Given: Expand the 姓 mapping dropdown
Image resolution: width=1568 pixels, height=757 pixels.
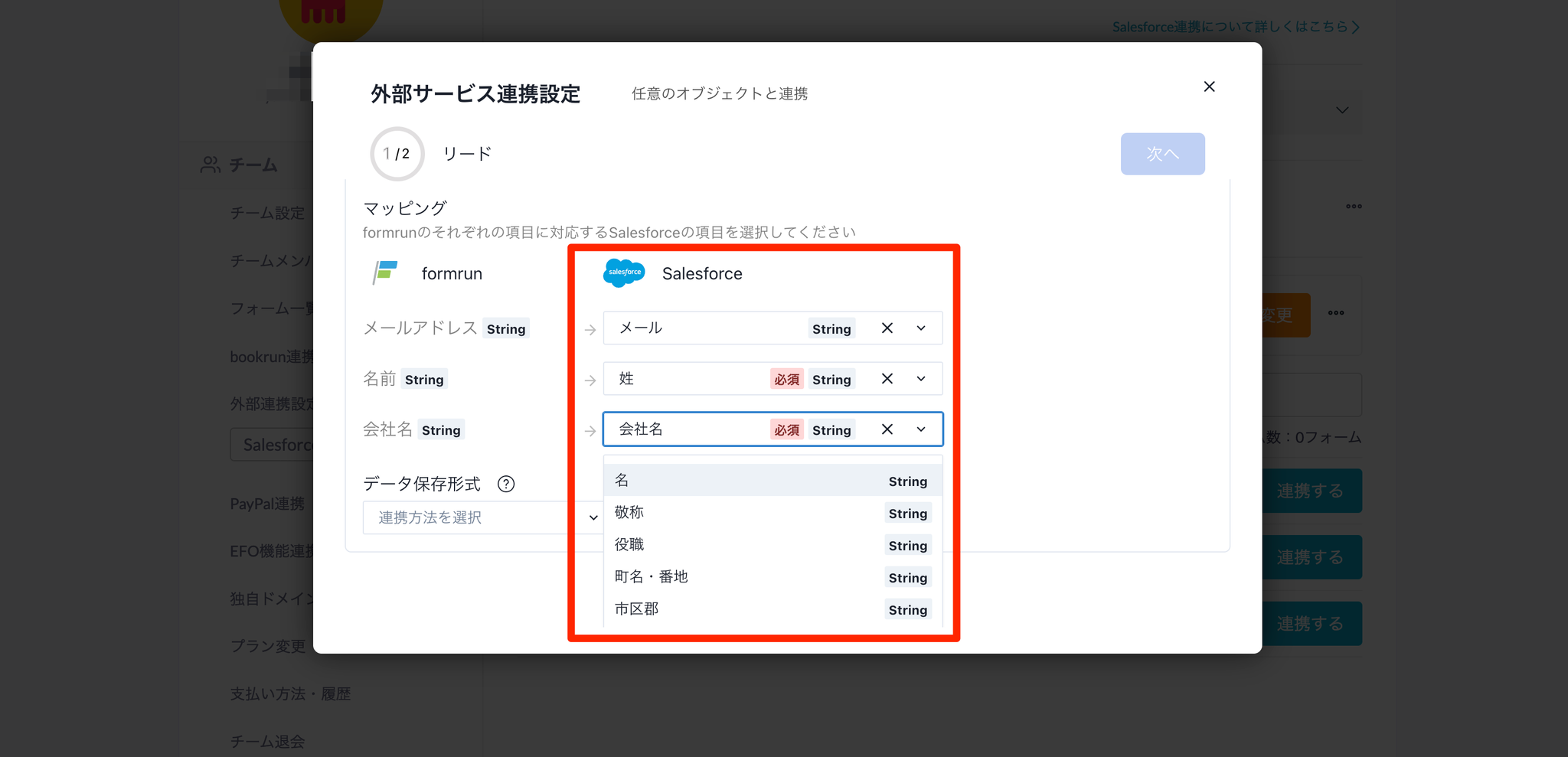Looking at the screenshot, I should [921, 379].
